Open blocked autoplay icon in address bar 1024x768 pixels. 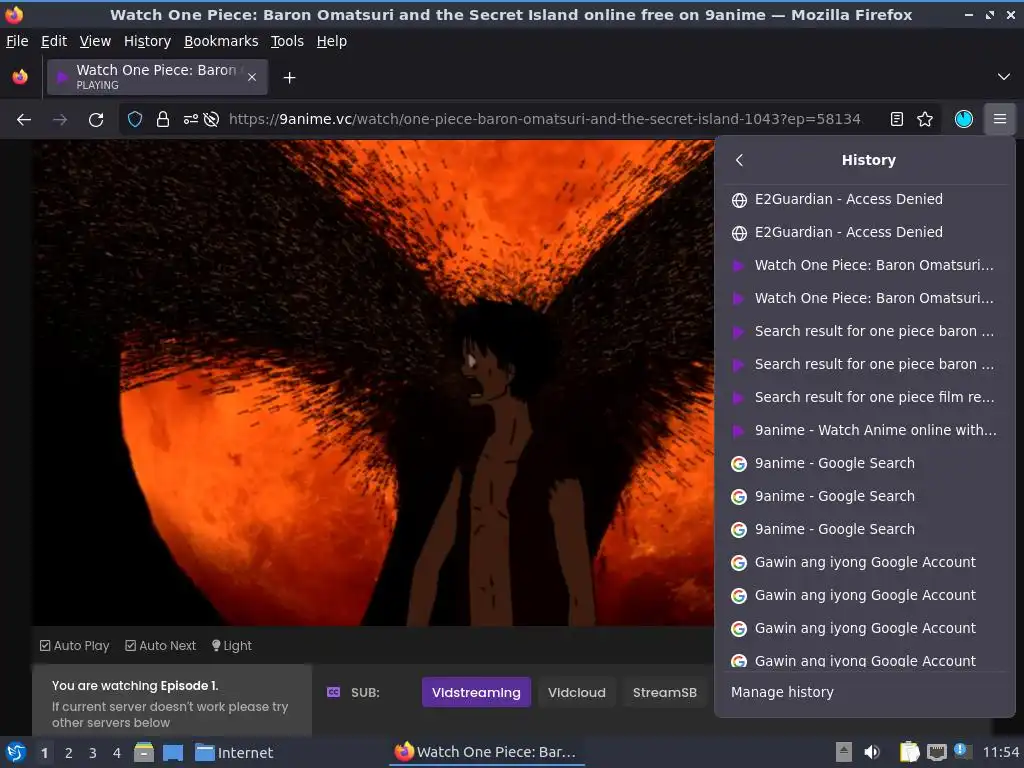211,119
